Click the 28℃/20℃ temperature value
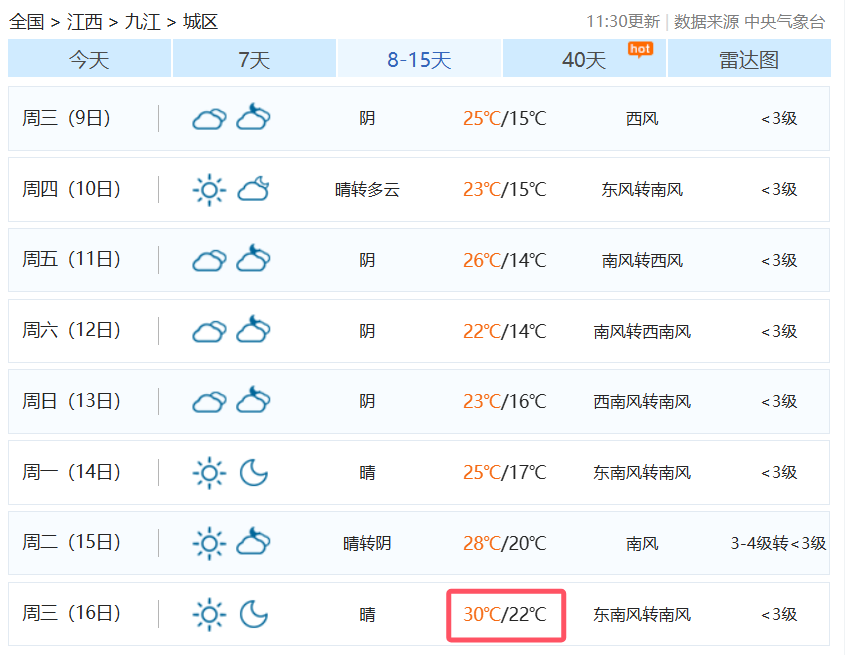 [505, 543]
